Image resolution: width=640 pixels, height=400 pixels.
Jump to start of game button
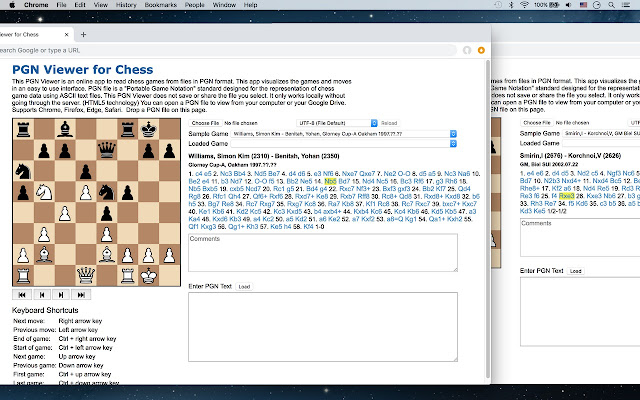[x=22, y=295]
